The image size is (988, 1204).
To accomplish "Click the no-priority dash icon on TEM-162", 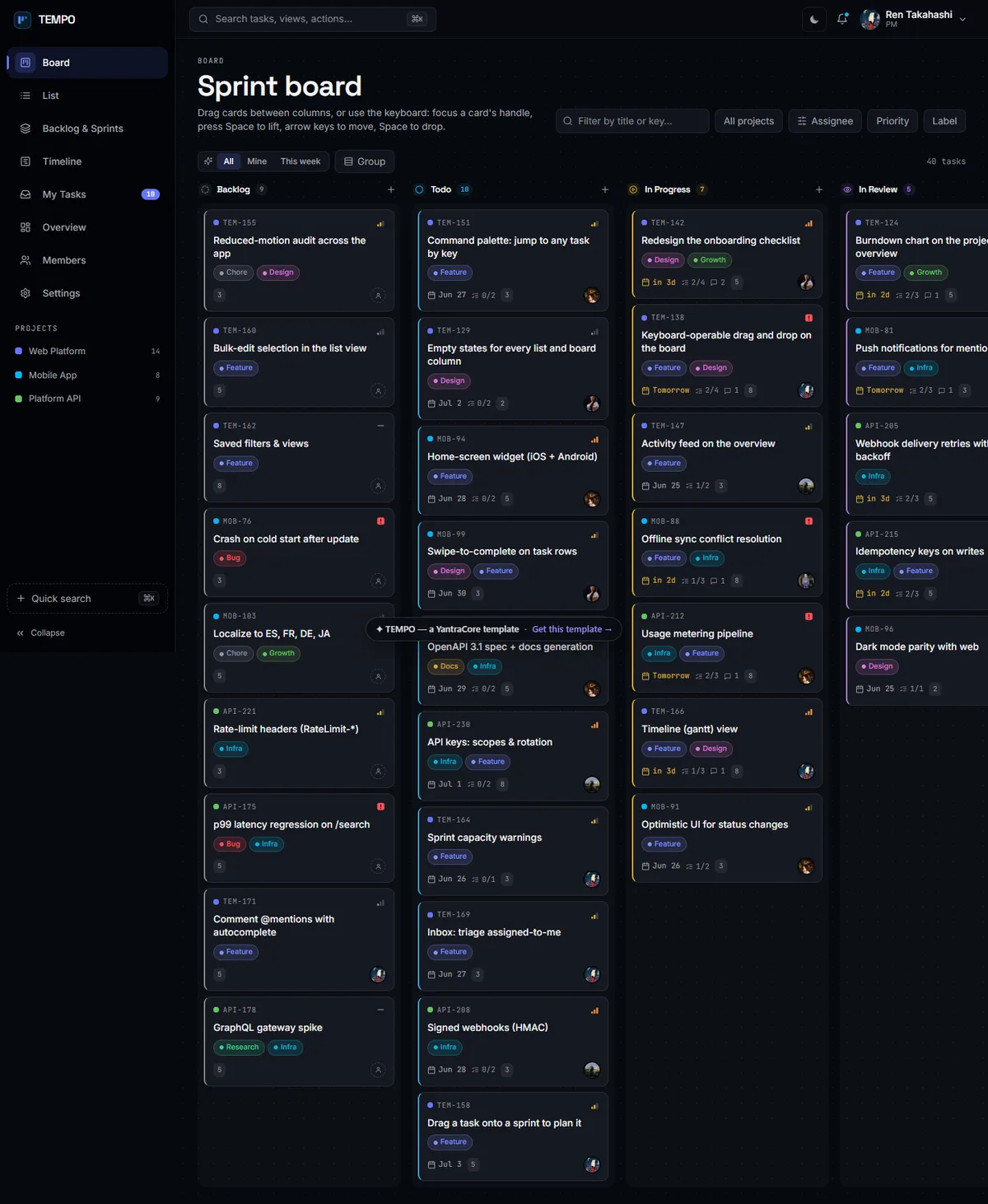I will click(x=380, y=426).
